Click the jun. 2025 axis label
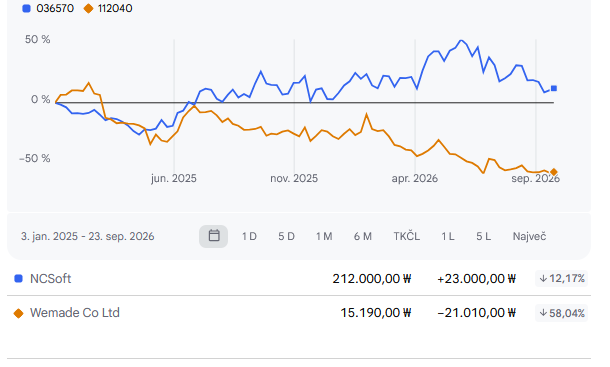Viewport: 610px width, 367px height. click(x=174, y=178)
